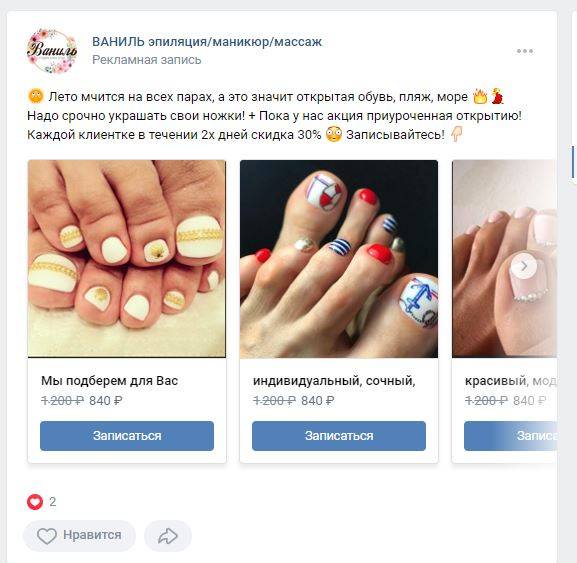This screenshot has width=577, height=563.
Task: Click Записаться under the nautical pedicure card
Action: pyautogui.click(x=339, y=436)
